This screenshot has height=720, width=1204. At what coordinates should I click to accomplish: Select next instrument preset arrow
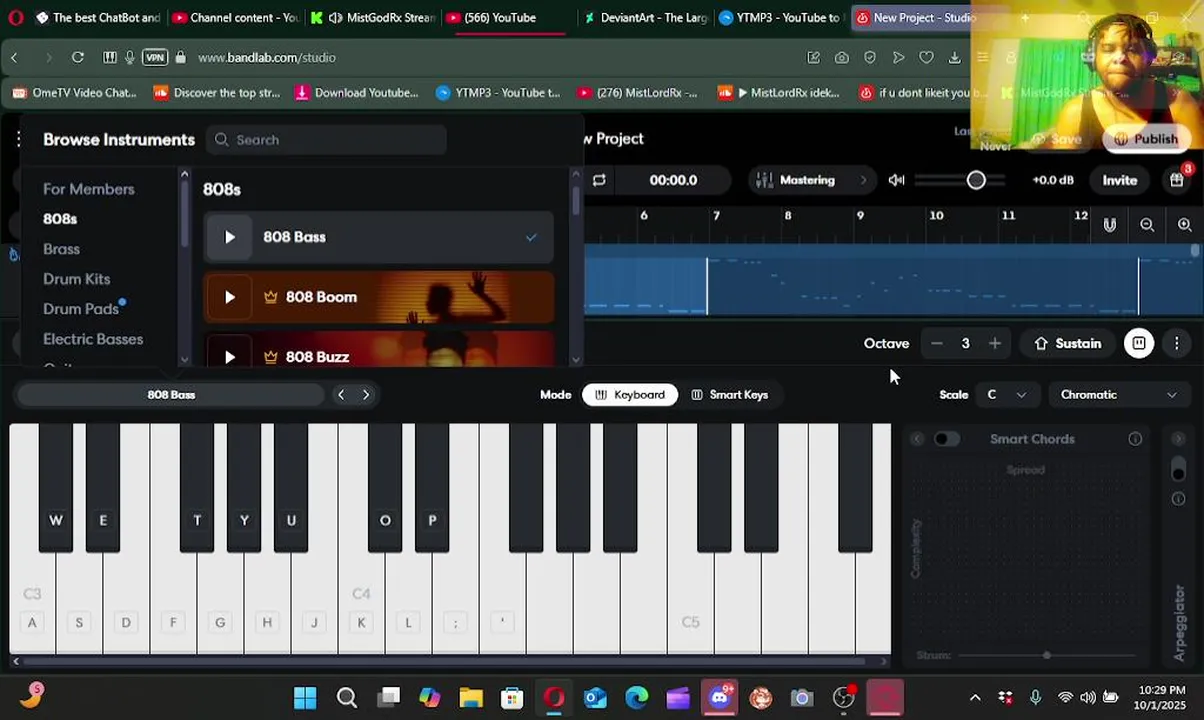click(x=366, y=394)
